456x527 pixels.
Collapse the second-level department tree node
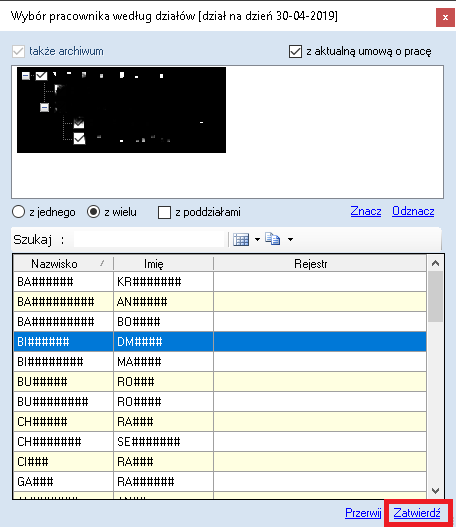[44, 108]
